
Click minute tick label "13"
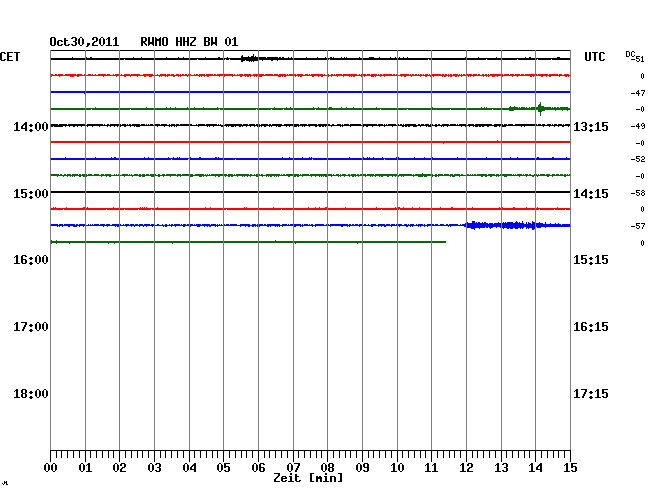pyautogui.click(x=501, y=468)
